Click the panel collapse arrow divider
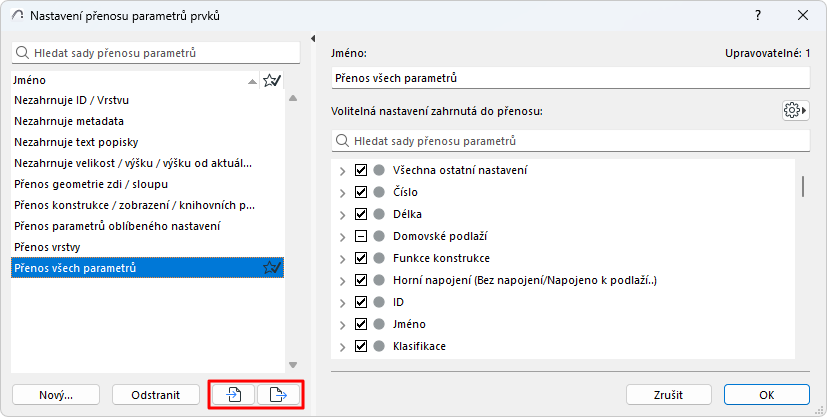This screenshot has height=417, width=827. (x=313, y=39)
